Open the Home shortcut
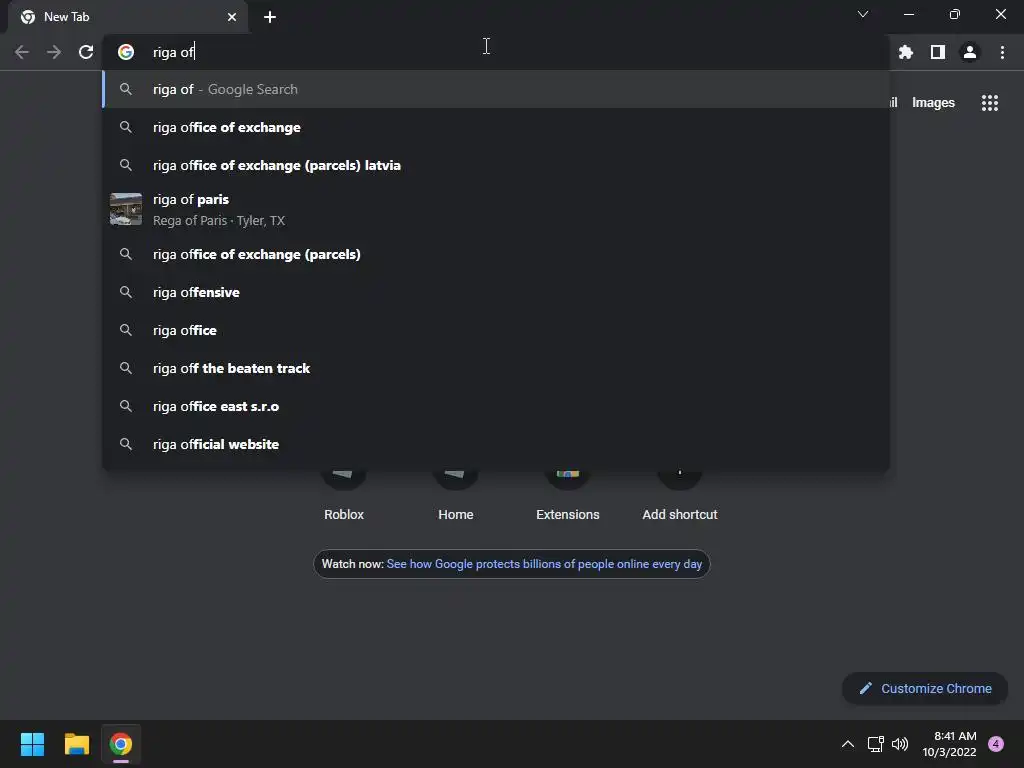The height and width of the screenshot is (768, 1024). click(455, 494)
